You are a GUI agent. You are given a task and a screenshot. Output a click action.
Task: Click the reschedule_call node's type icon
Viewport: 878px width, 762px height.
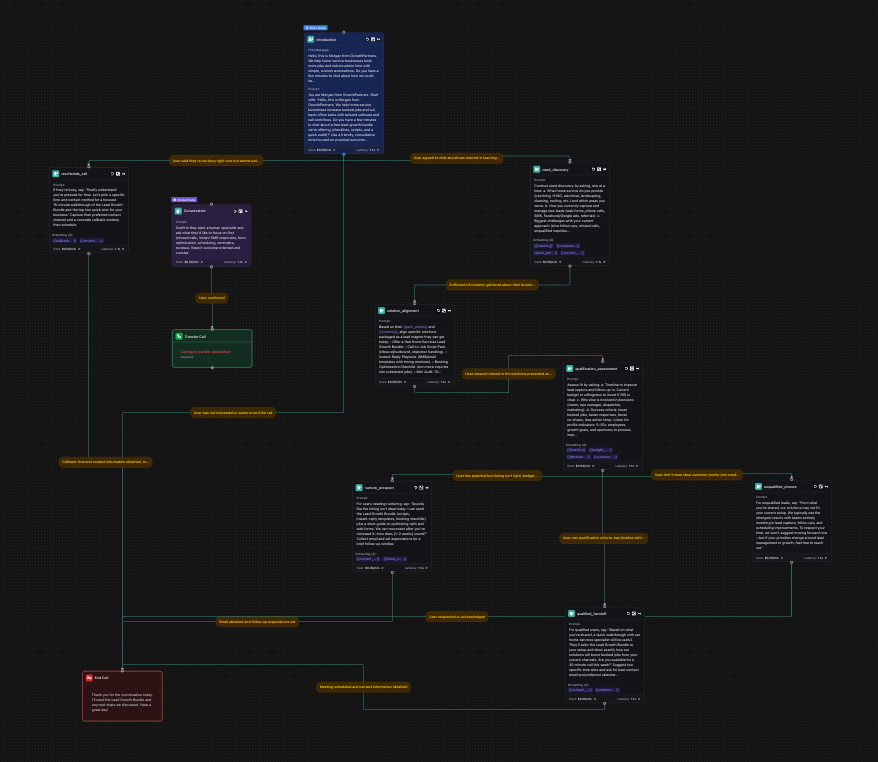pos(56,173)
